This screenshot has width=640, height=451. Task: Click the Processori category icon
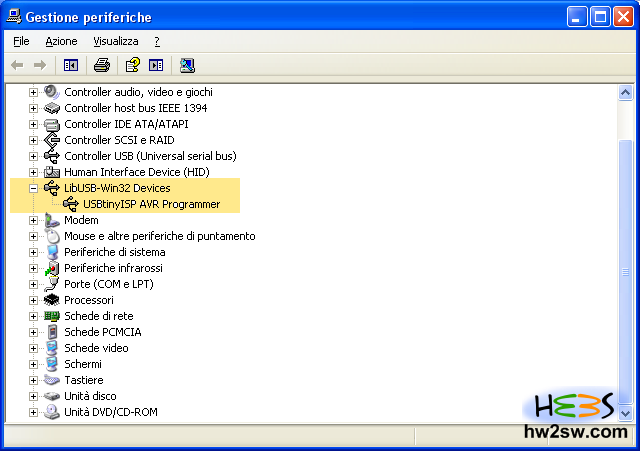(53, 300)
